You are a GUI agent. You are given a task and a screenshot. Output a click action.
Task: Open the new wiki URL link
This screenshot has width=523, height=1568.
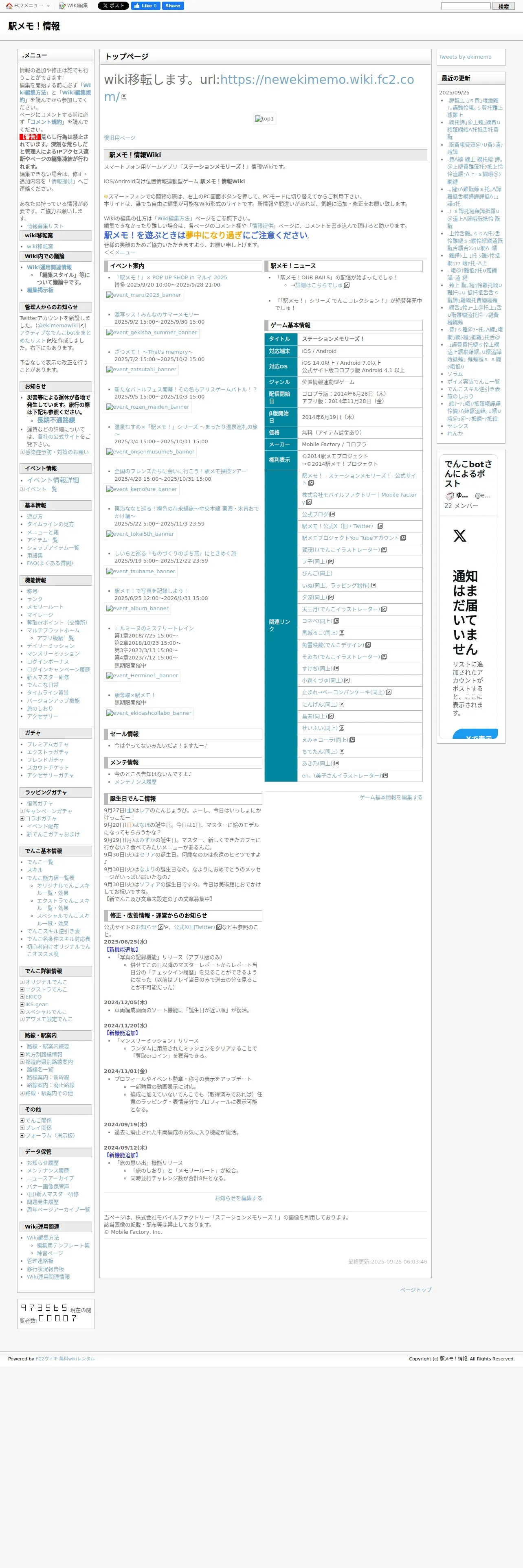tap(259, 88)
